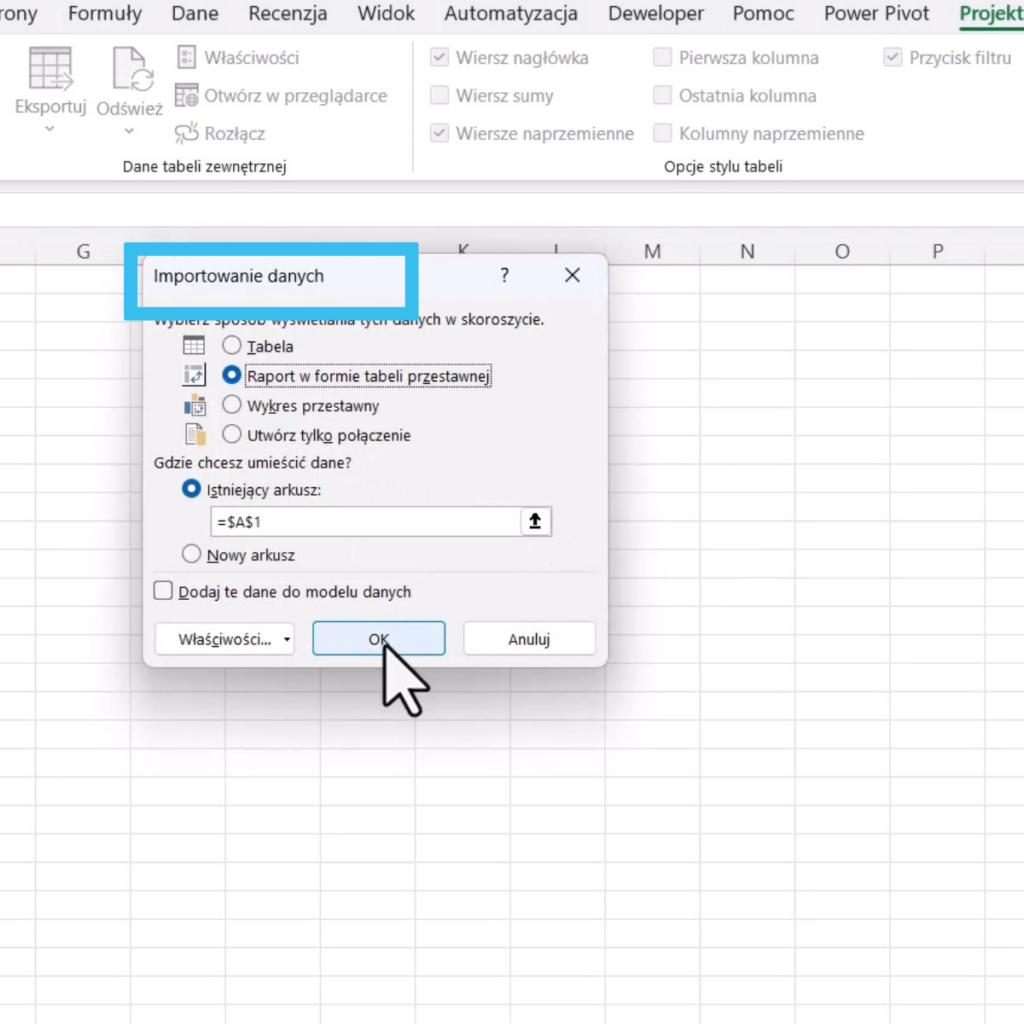Choose Wykres przestawny radio option
This screenshot has height=1024, width=1024.
pos(232,405)
